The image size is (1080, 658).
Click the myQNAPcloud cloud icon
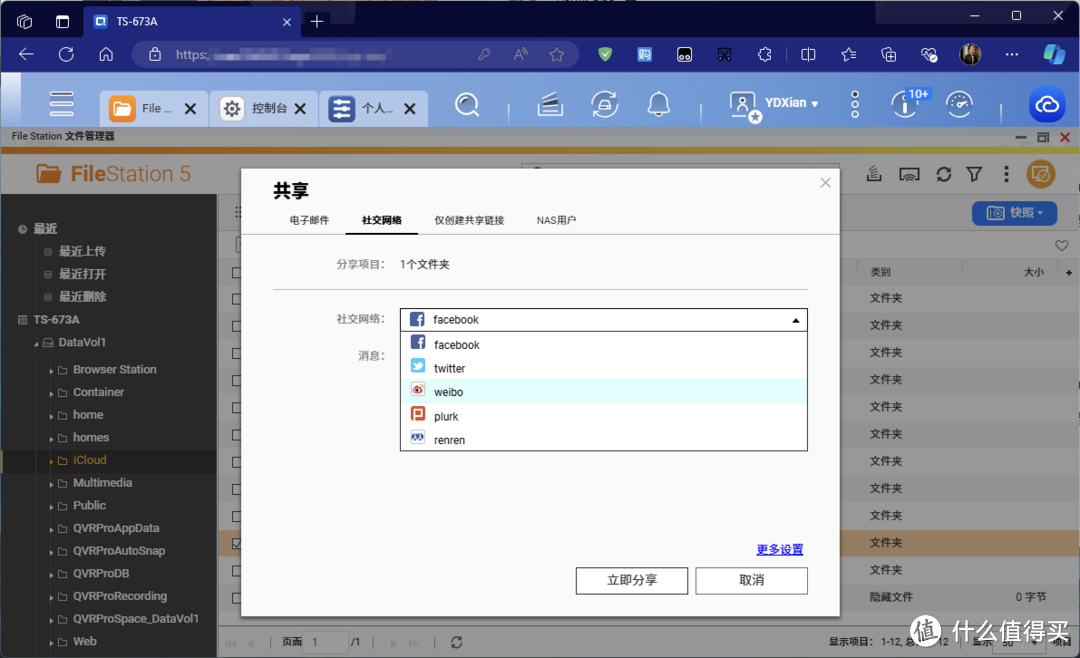point(1047,105)
